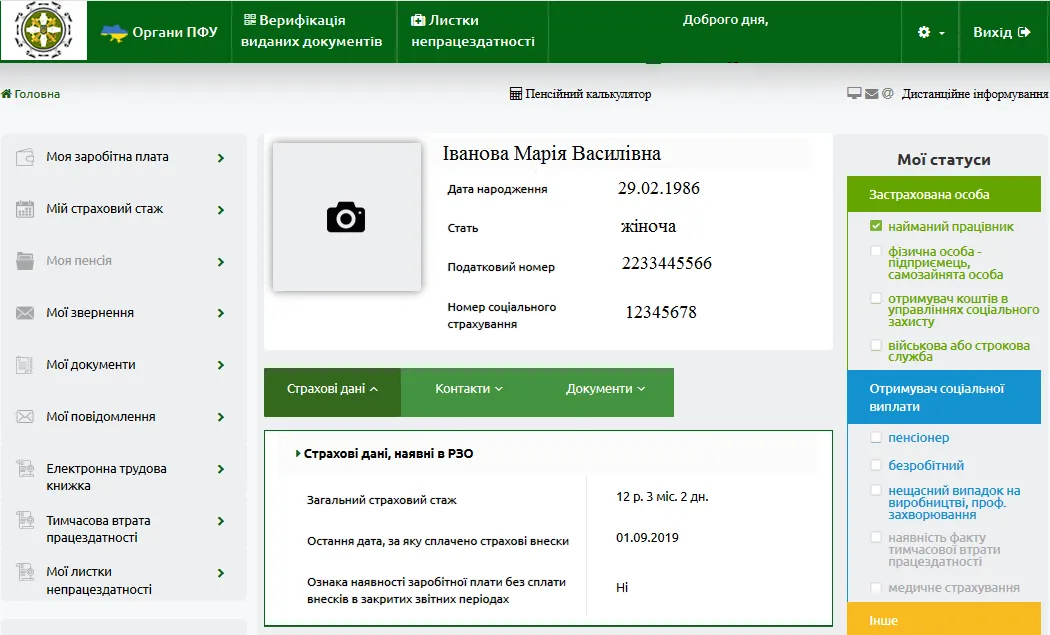Click the @ icon near Дистанційне інформування
The image size is (1050, 635).
click(887, 94)
